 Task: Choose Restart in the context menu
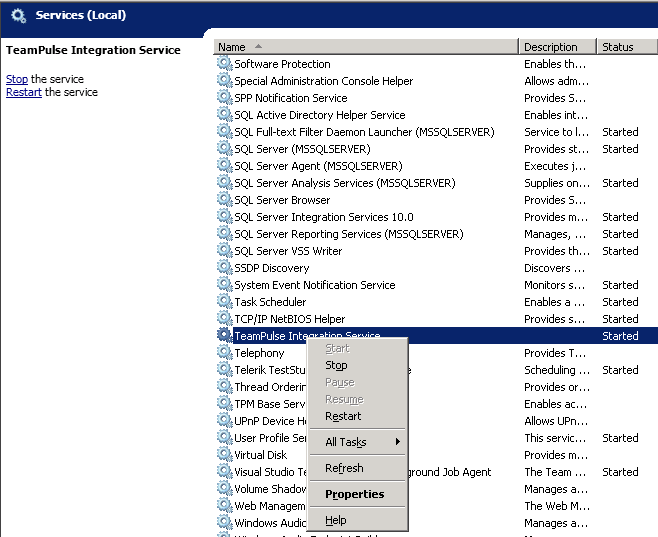click(358, 416)
